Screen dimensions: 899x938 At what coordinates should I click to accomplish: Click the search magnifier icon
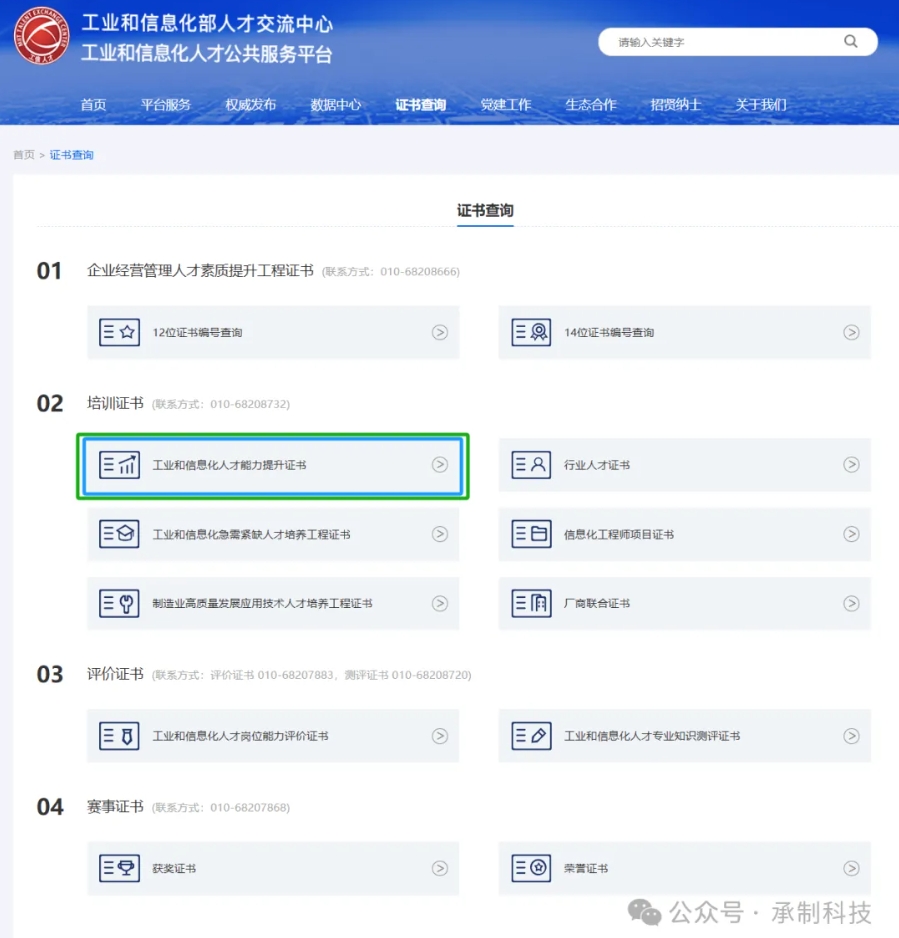coord(851,41)
